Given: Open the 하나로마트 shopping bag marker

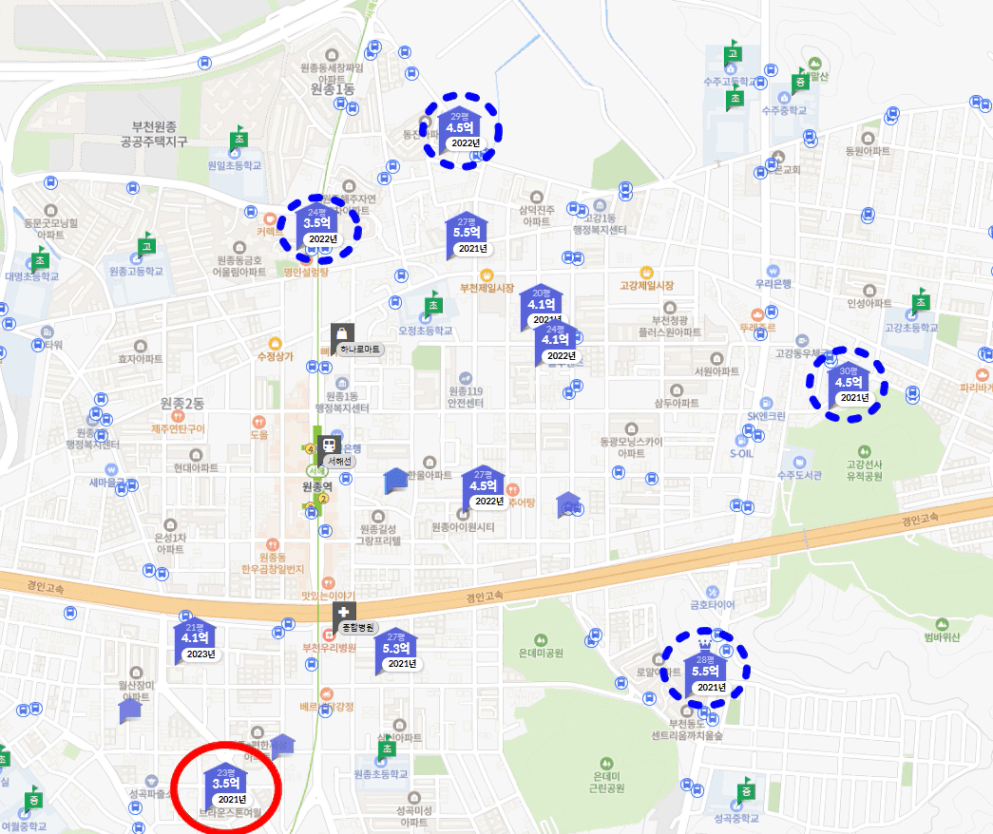Looking at the screenshot, I should [343, 335].
